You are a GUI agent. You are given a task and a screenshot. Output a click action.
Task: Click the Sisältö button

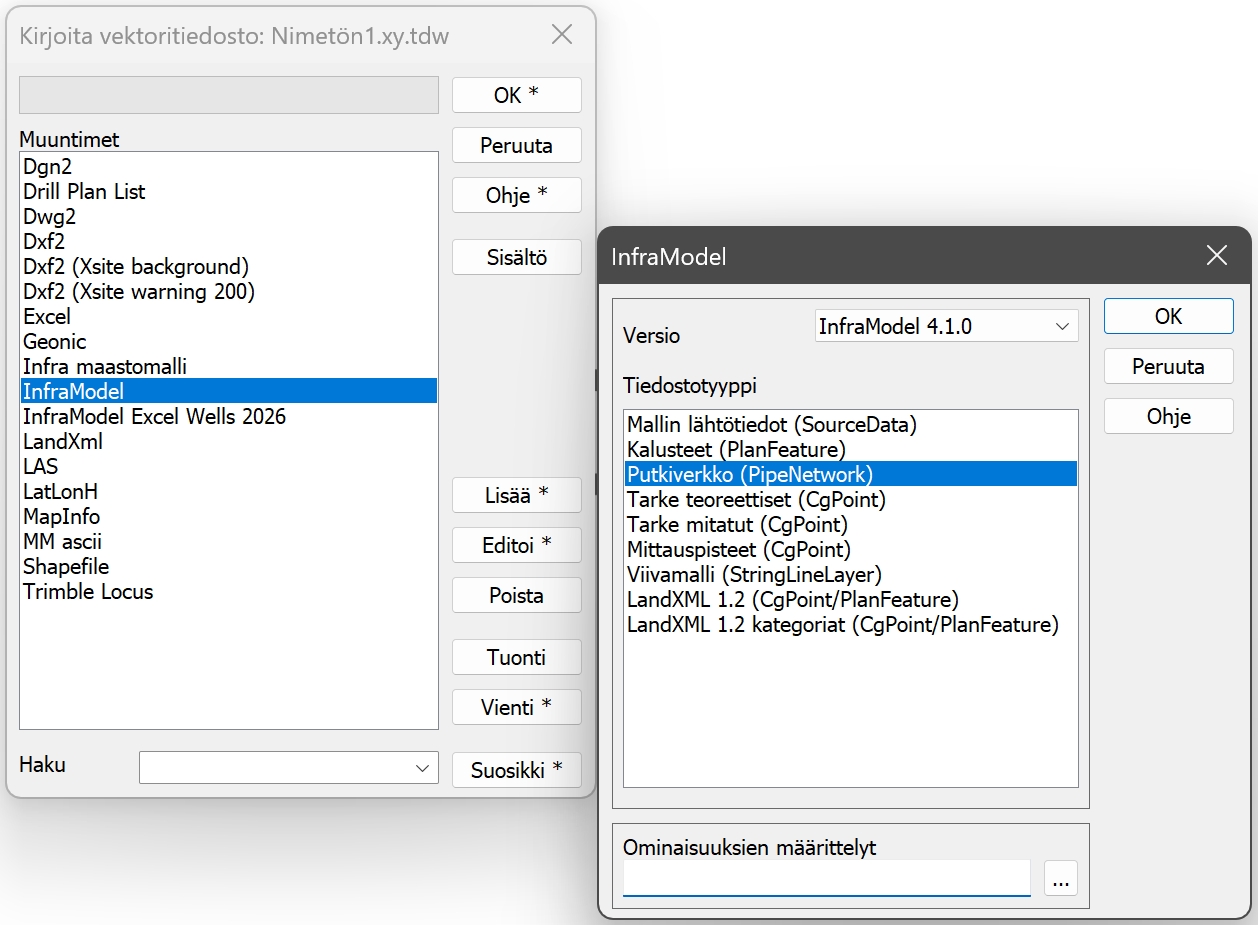(517, 257)
